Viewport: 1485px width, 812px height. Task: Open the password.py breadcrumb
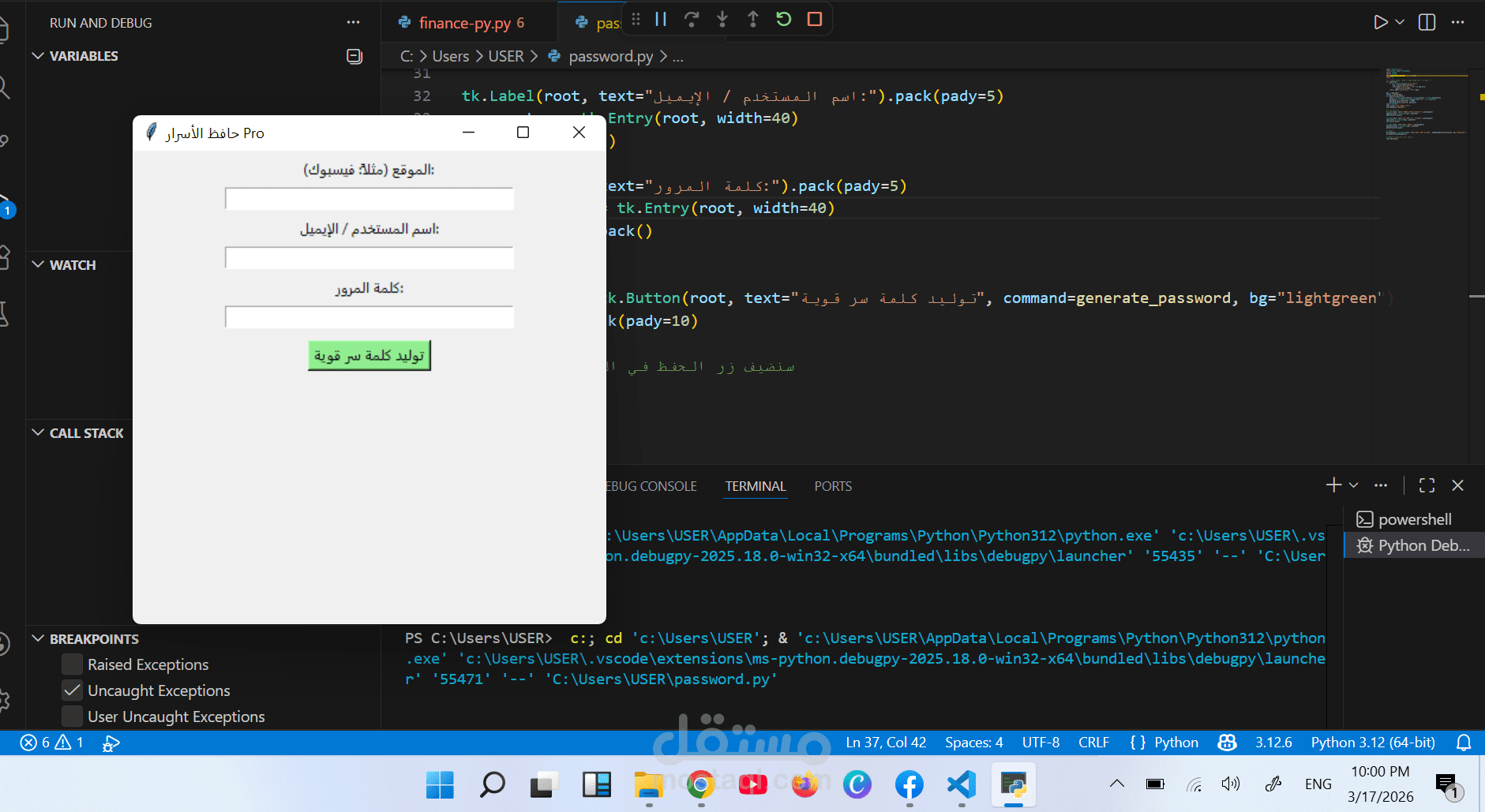pyautogui.click(x=610, y=56)
